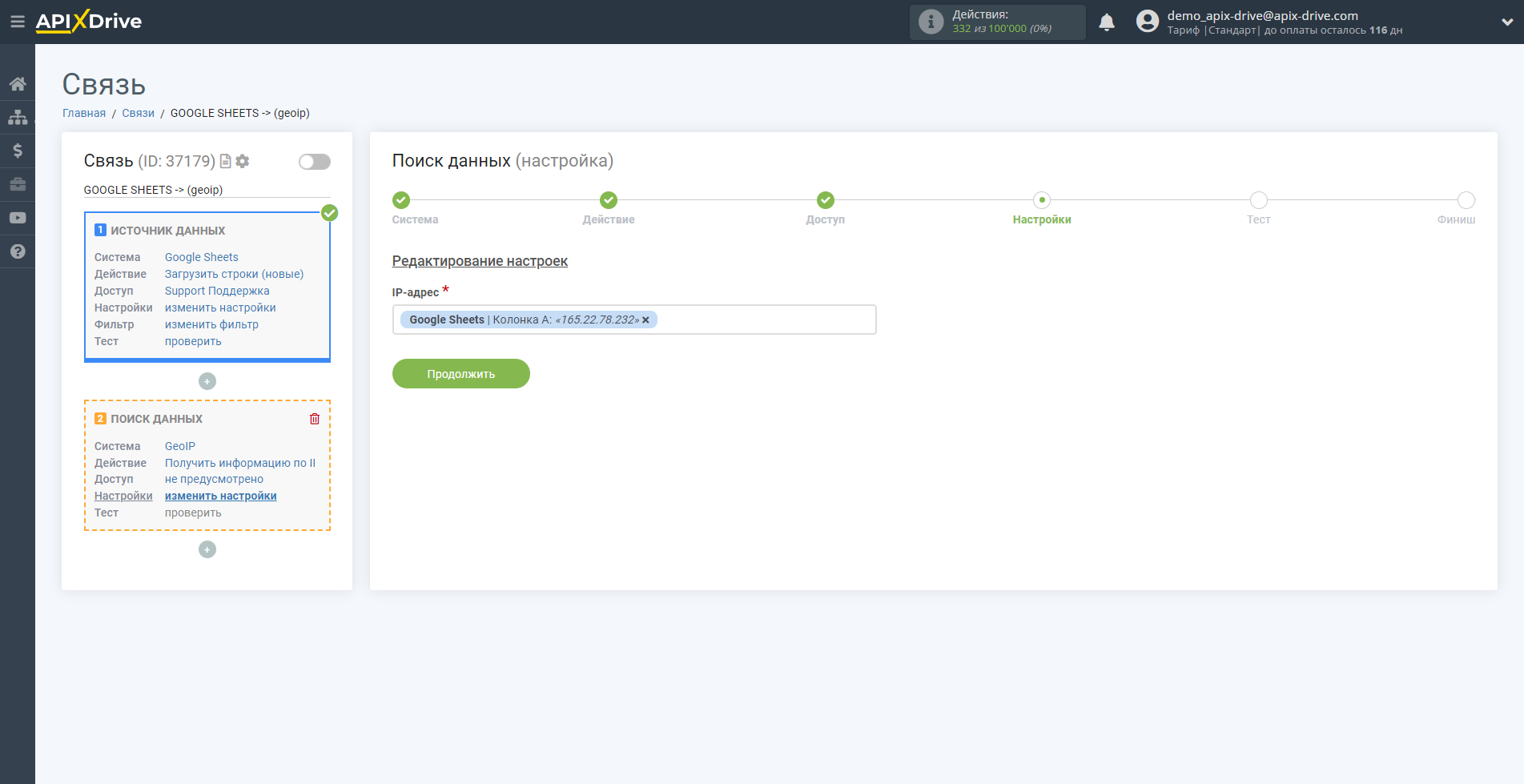Open the briefcase sidebar icon
The height and width of the screenshot is (784, 1524).
pos(18,184)
